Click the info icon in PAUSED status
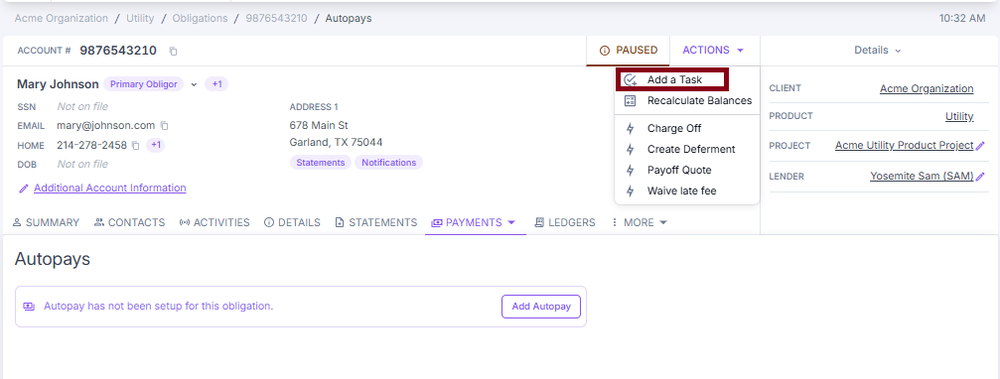This screenshot has height=379, width=1000. (x=605, y=50)
